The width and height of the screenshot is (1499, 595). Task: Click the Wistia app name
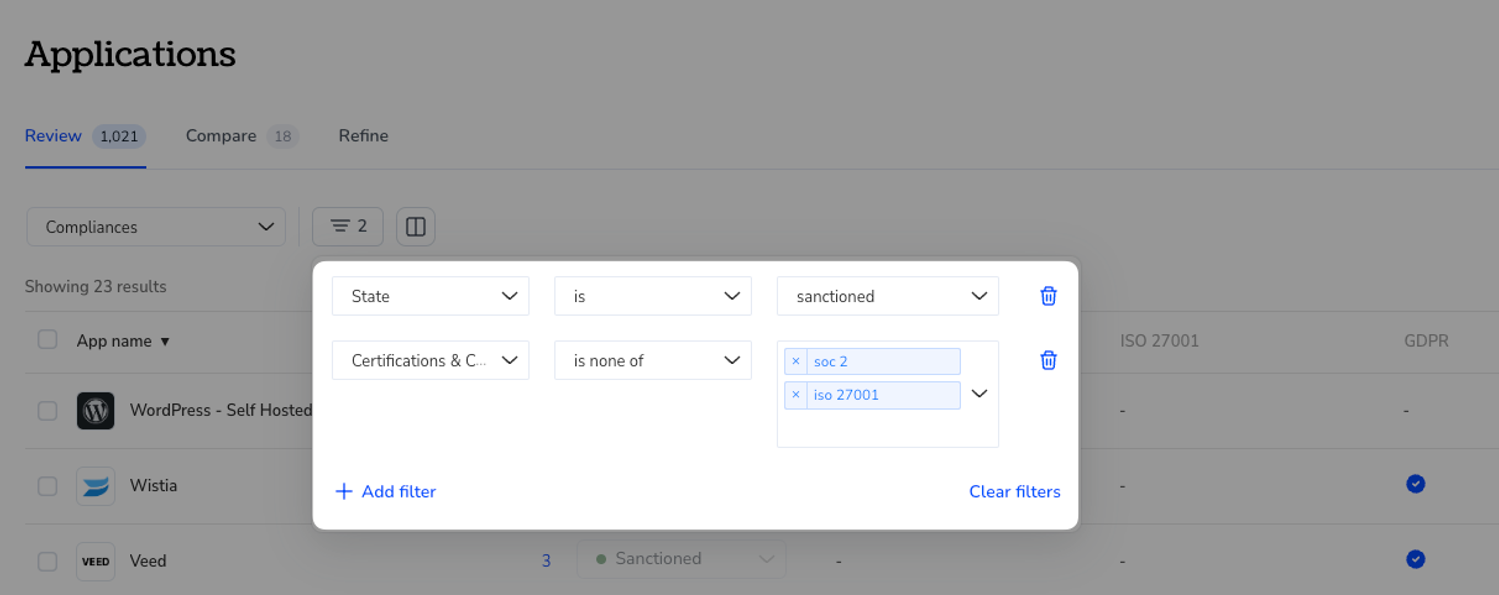(x=153, y=486)
